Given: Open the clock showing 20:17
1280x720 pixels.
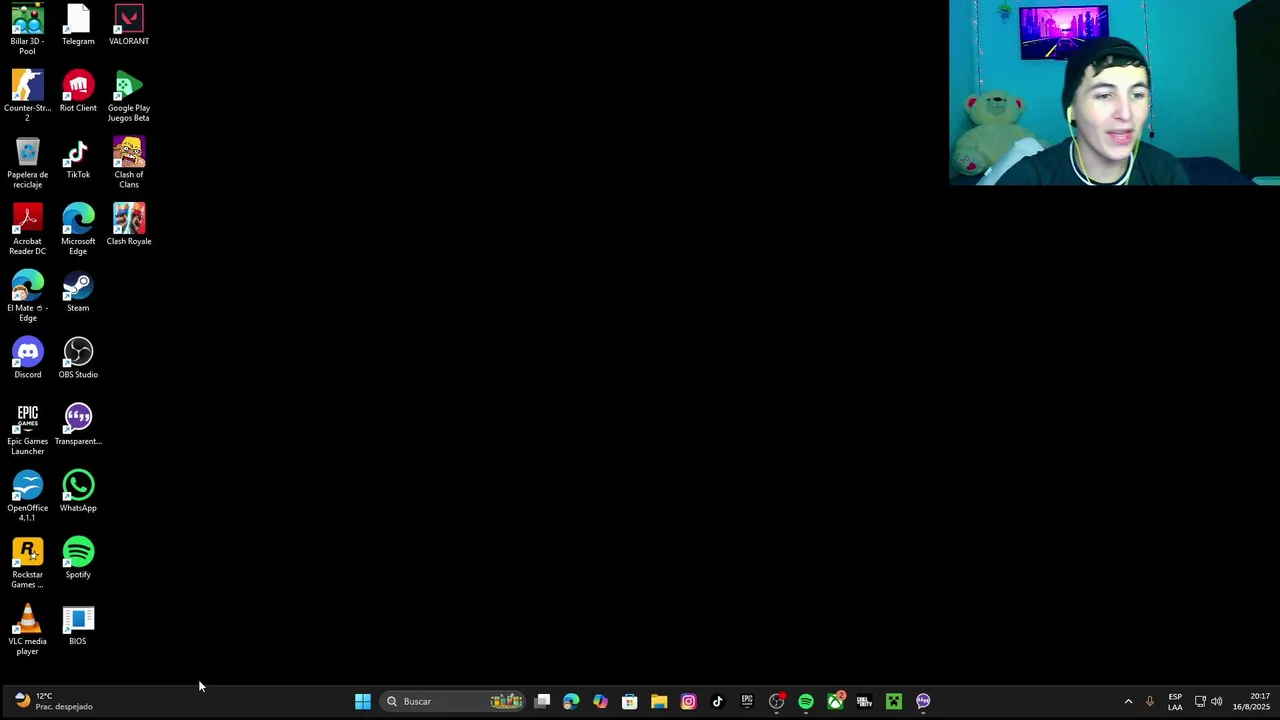Looking at the screenshot, I should (1251, 702).
